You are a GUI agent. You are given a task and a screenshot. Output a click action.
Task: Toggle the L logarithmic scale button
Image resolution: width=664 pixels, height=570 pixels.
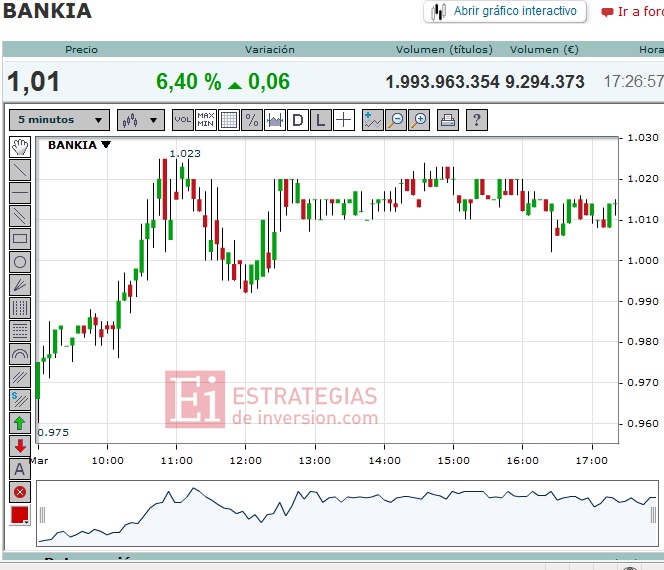click(x=321, y=120)
